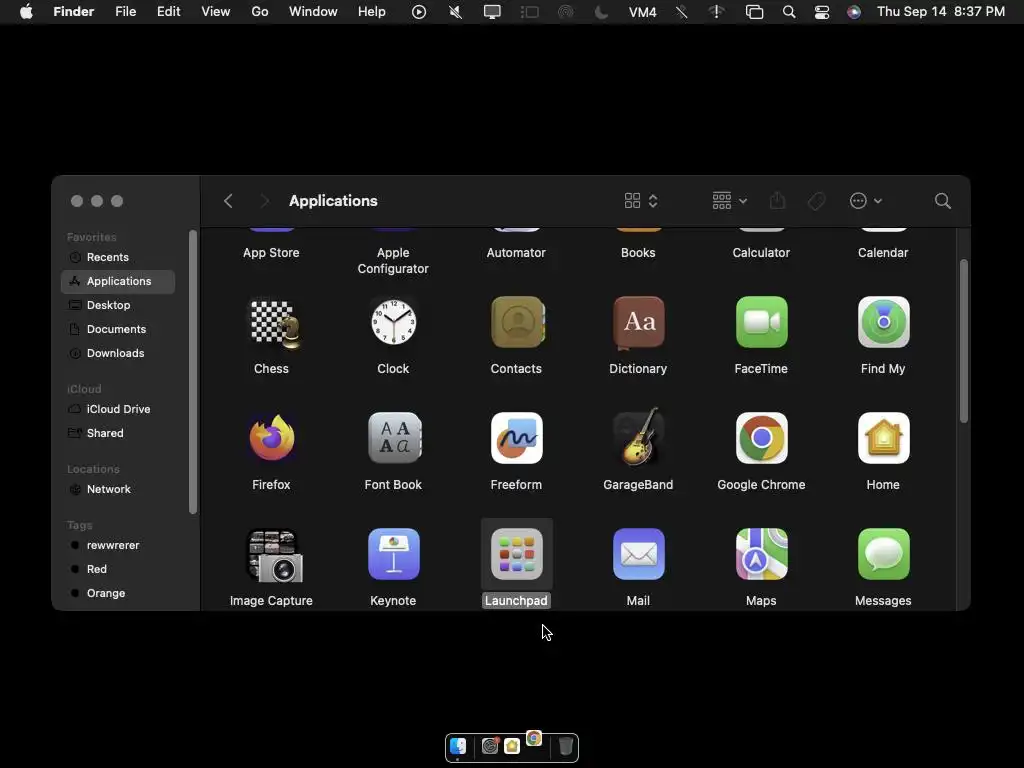
Task: Select Documents in the sidebar
Action: (118, 329)
